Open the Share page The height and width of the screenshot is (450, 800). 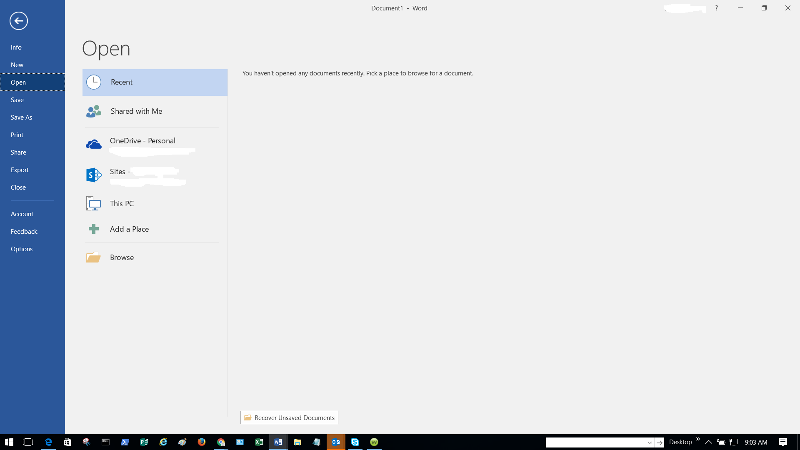[18, 153]
